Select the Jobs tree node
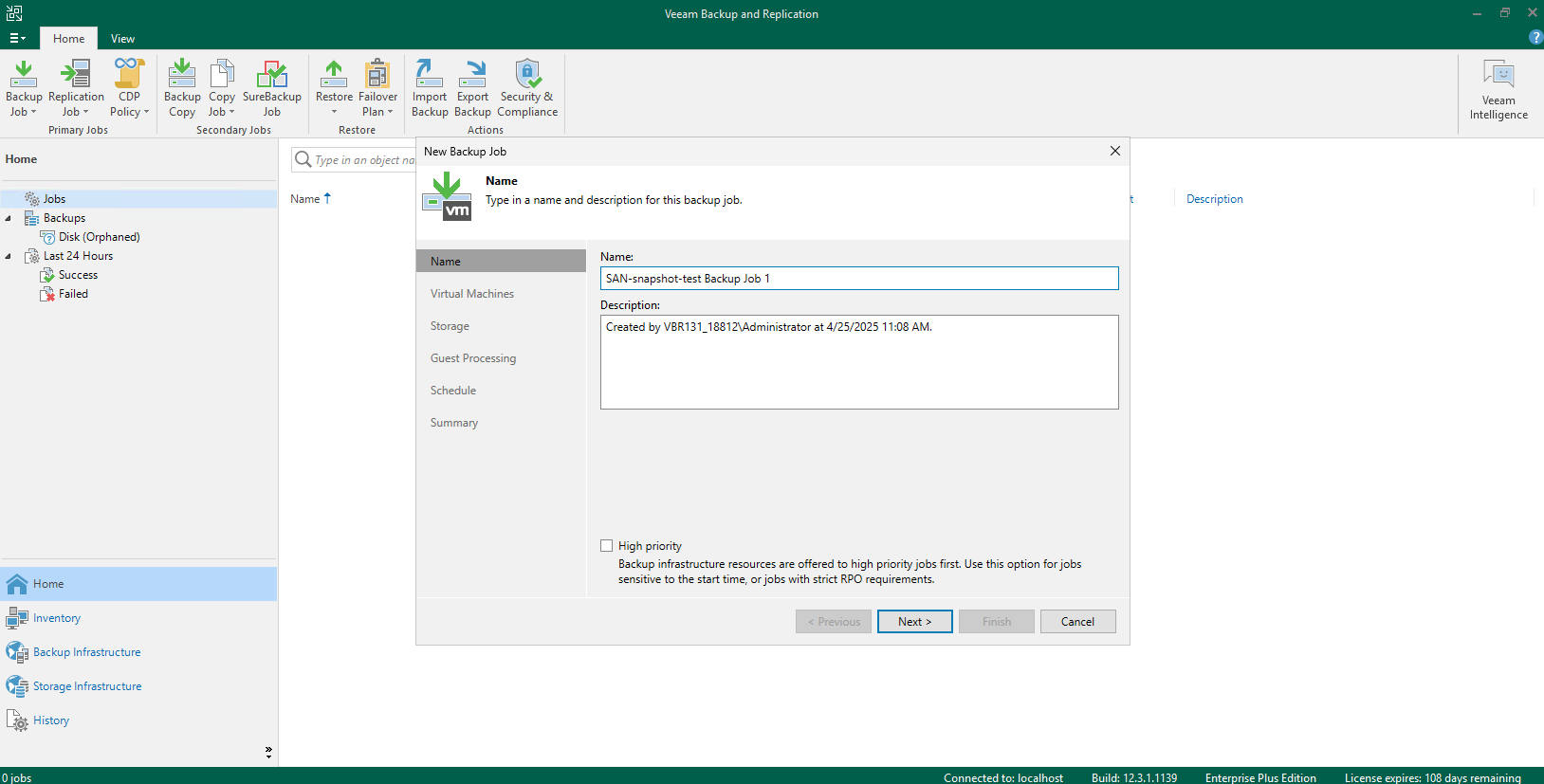 tap(54, 199)
